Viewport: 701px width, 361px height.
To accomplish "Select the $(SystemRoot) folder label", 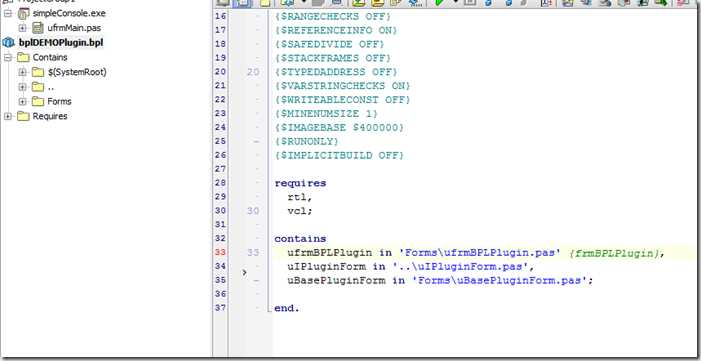I will [77, 72].
